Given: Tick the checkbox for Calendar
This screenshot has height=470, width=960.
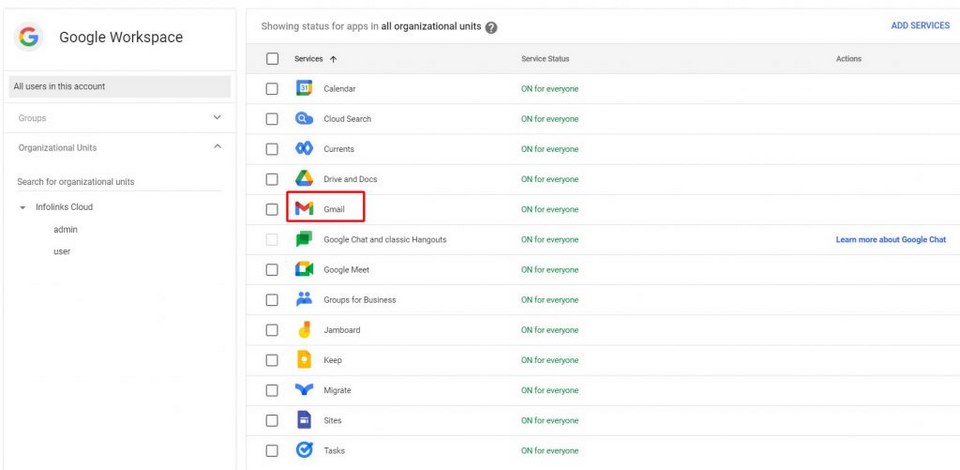Looking at the screenshot, I should coord(272,89).
